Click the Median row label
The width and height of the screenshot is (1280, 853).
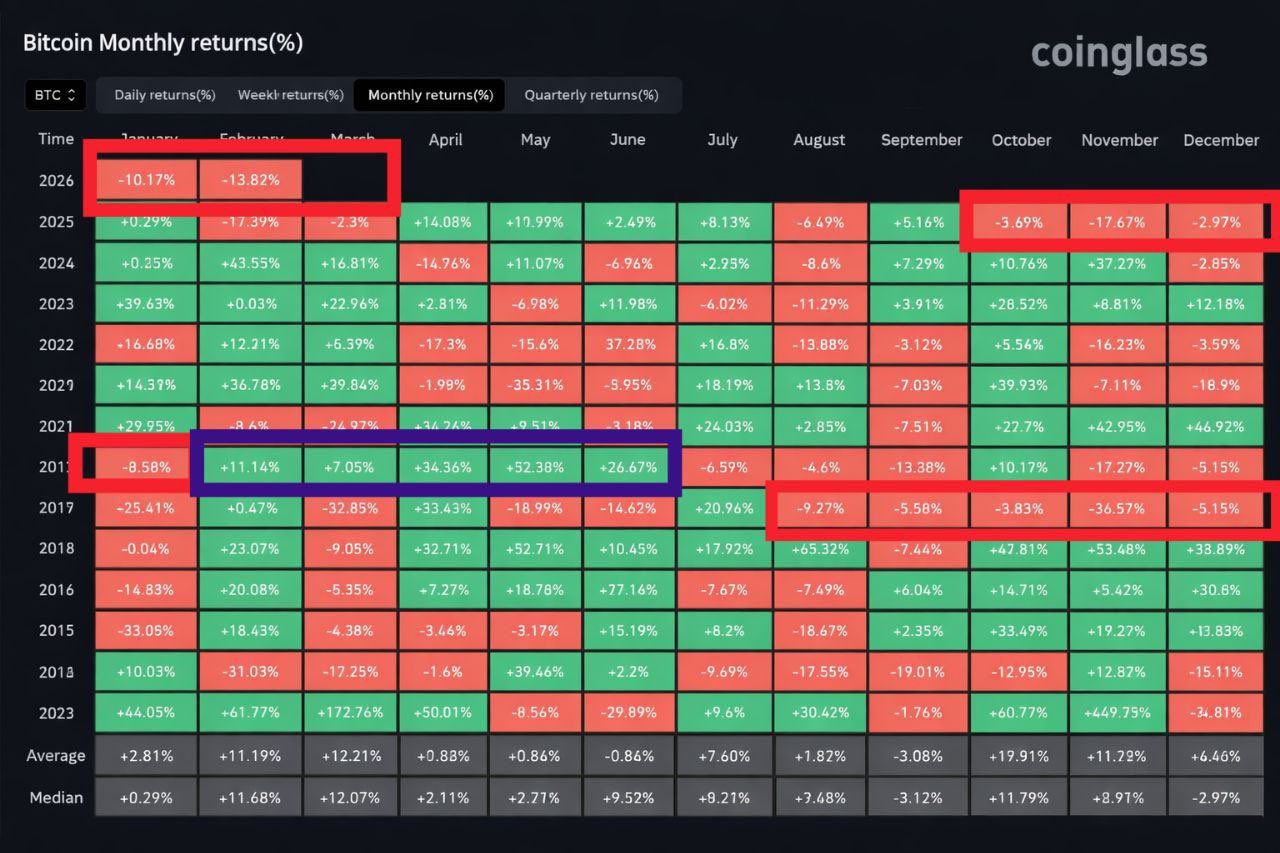click(55, 797)
